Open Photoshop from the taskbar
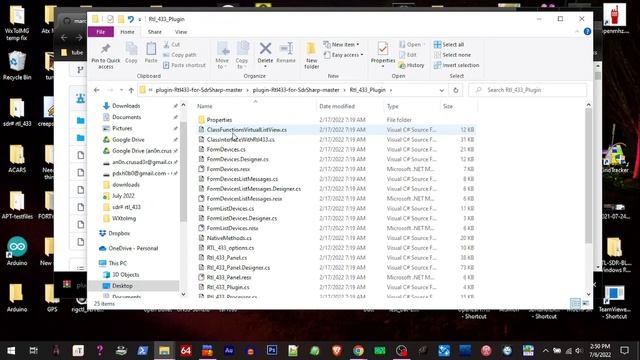This screenshot has height=360, width=640. (x=272, y=351)
